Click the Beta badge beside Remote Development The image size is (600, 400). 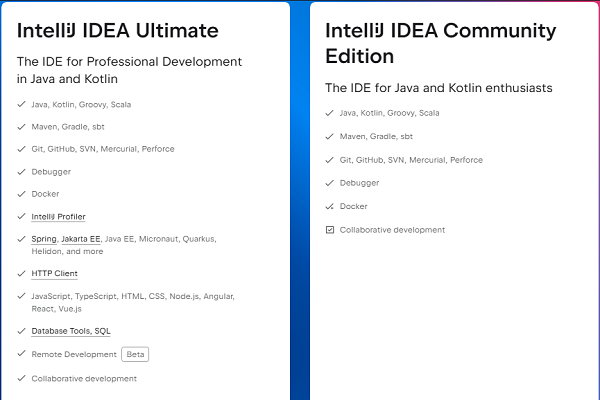coord(135,354)
